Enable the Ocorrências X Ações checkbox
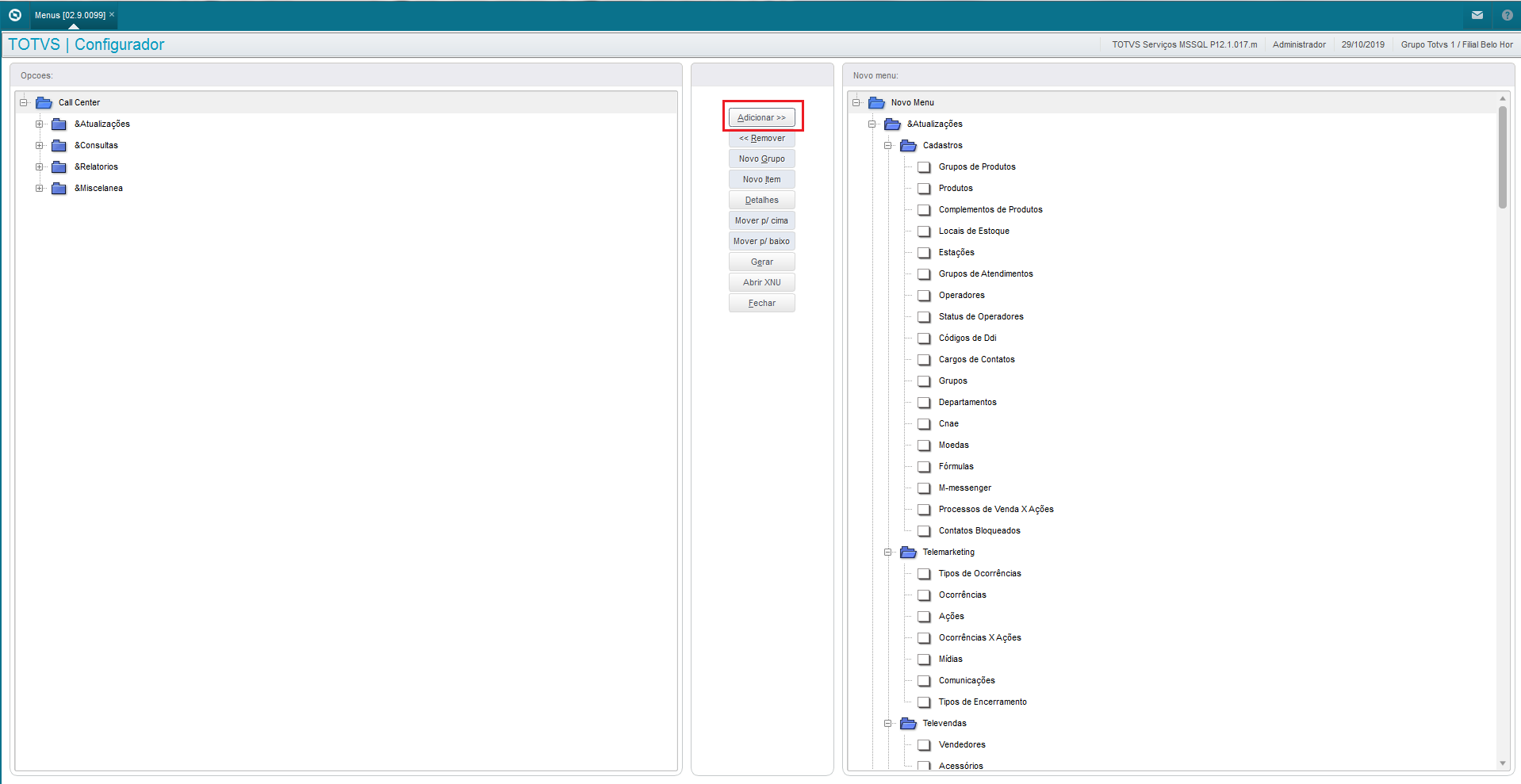 point(924,638)
